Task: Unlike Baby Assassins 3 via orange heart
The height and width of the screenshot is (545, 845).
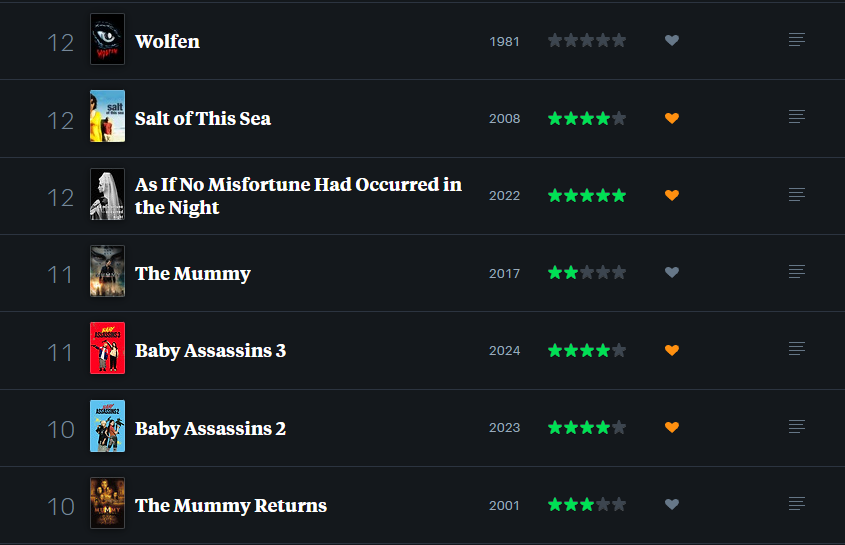Action: pos(671,350)
